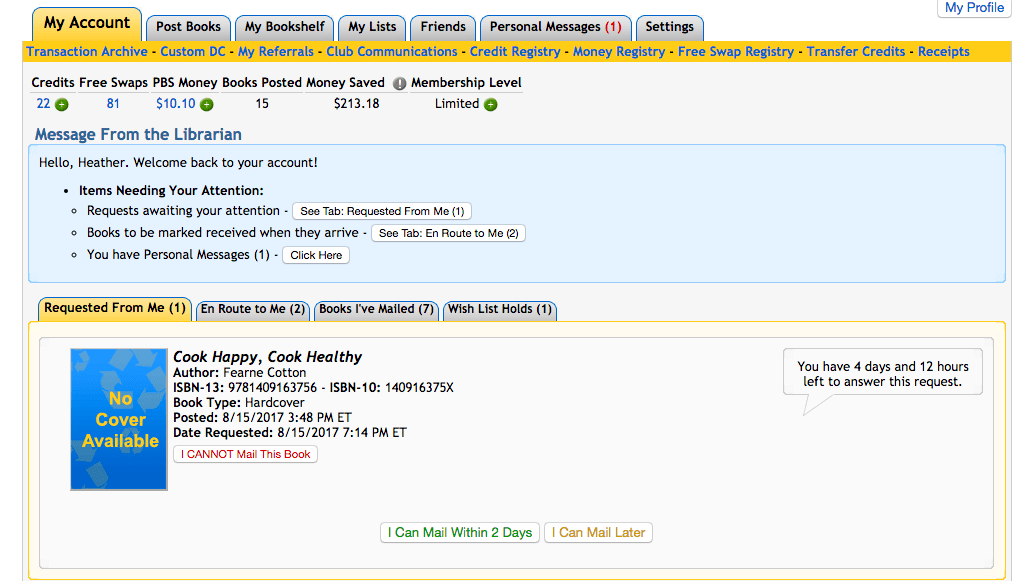Image resolution: width=1025 pixels, height=581 pixels.
Task: Click info icon next to Money Saved
Action: click(398, 84)
